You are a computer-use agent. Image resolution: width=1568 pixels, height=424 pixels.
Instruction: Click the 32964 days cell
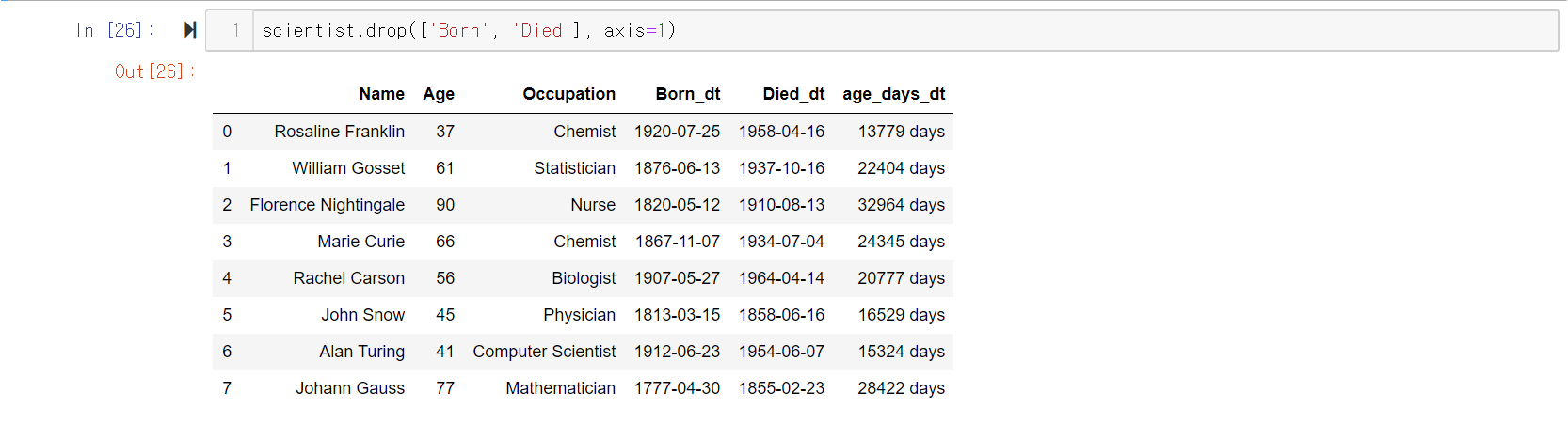901,205
